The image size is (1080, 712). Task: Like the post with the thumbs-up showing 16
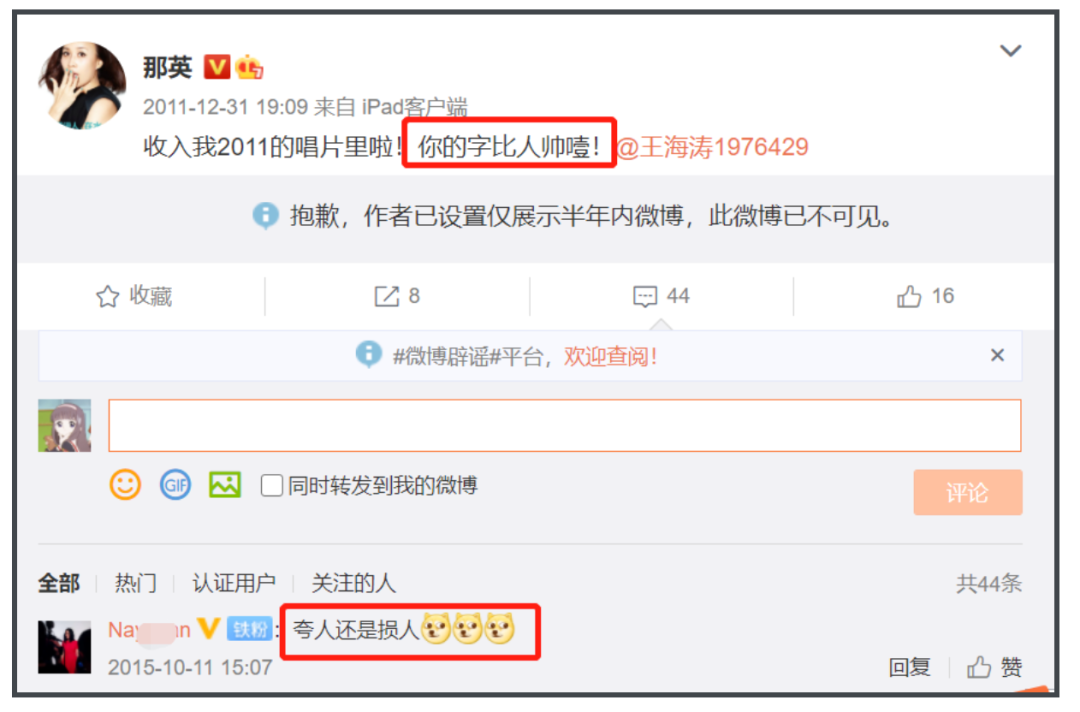(x=909, y=296)
